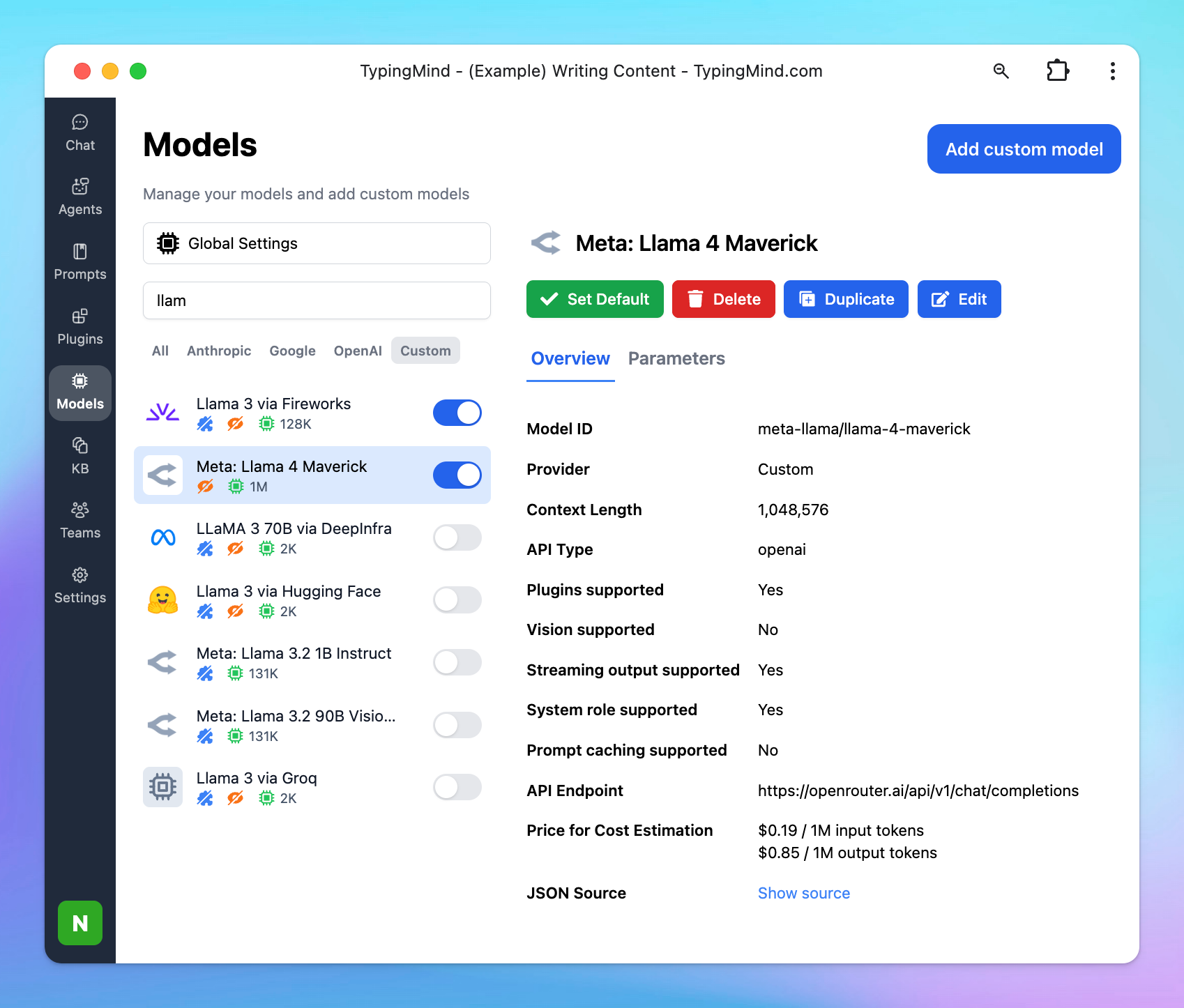The image size is (1184, 1008).
Task: Filter models by Google
Action: tap(293, 351)
